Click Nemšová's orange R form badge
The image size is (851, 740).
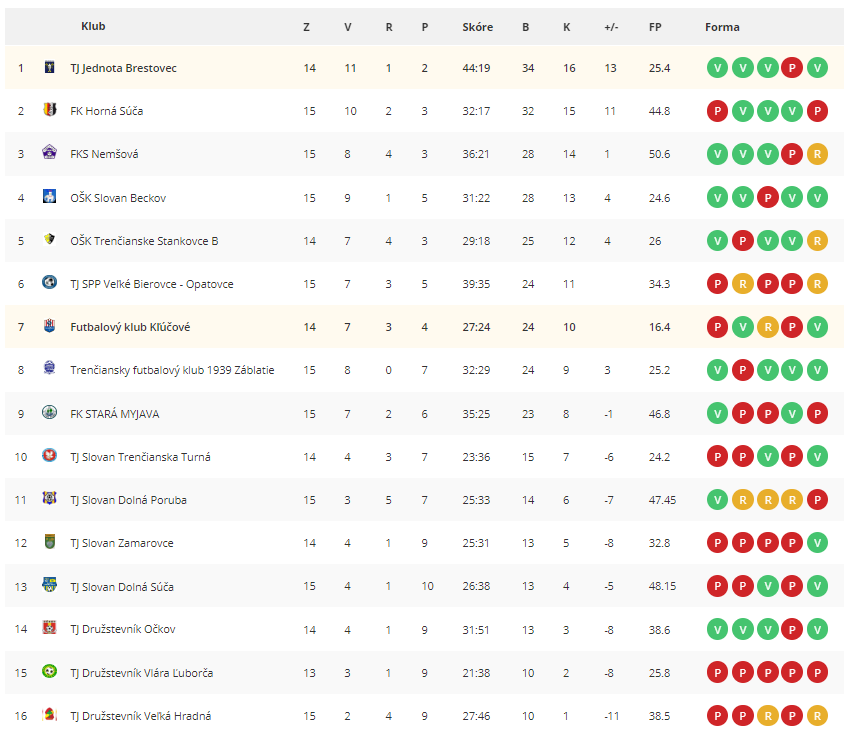pos(817,154)
